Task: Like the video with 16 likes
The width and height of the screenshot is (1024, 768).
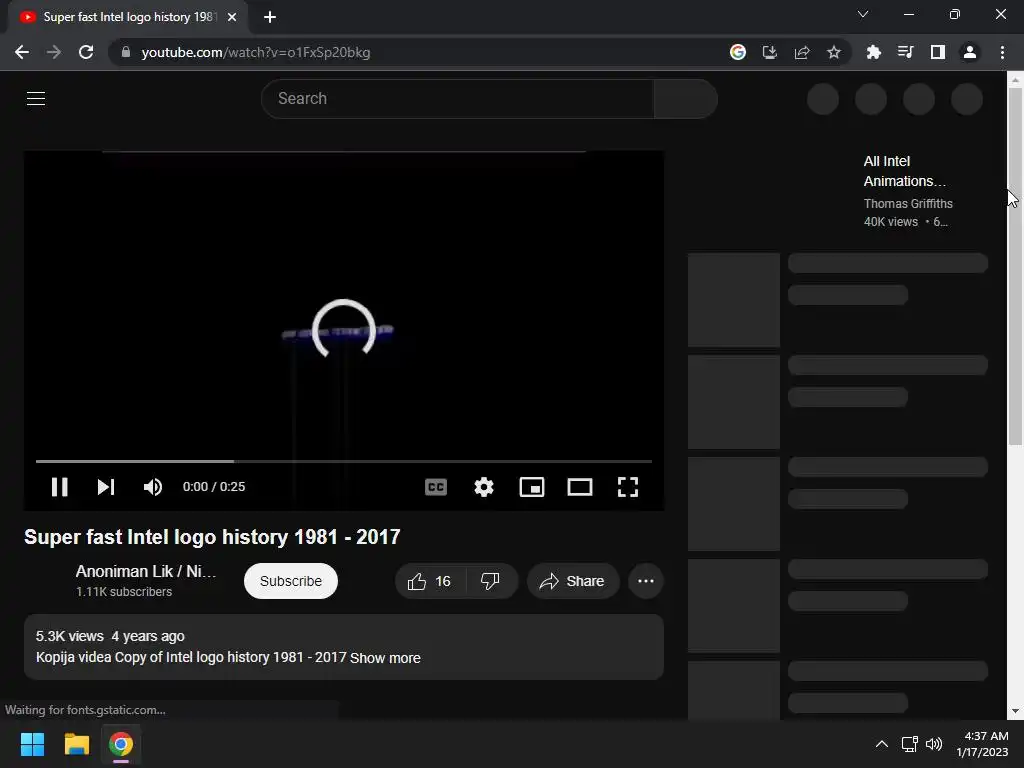Action: (430, 581)
